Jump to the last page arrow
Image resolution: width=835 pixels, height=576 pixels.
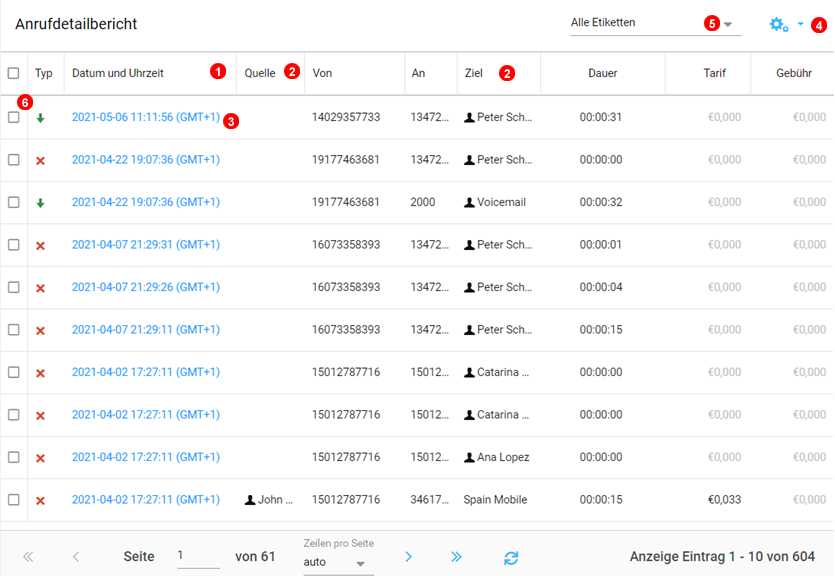pos(456,557)
